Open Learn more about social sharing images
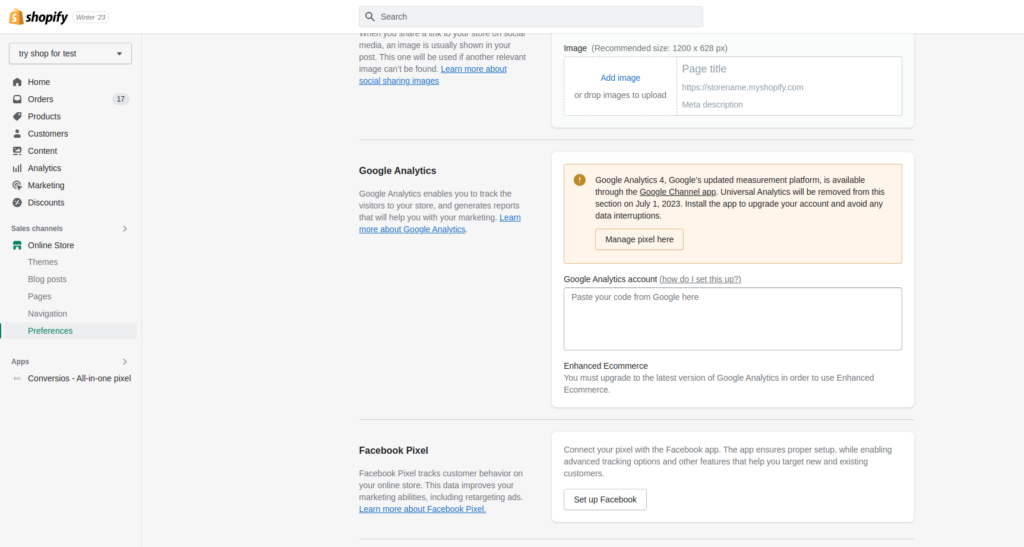This screenshot has height=547, width=1024. click(x=433, y=75)
